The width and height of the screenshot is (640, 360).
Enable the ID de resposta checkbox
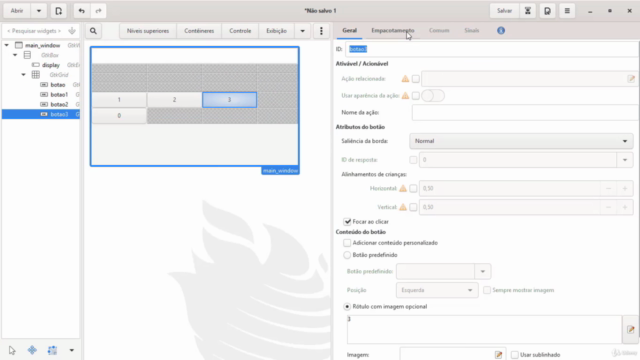[x=413, y=160]
